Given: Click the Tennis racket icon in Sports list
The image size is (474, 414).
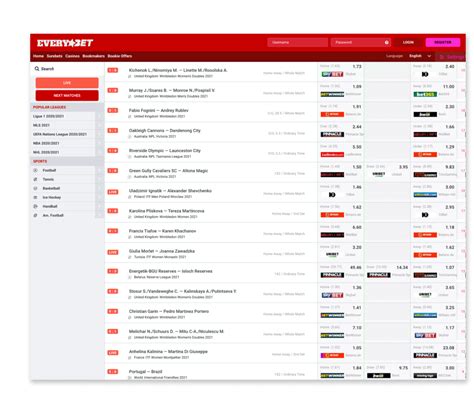Looking at the screenshot, I should [35, 179].
